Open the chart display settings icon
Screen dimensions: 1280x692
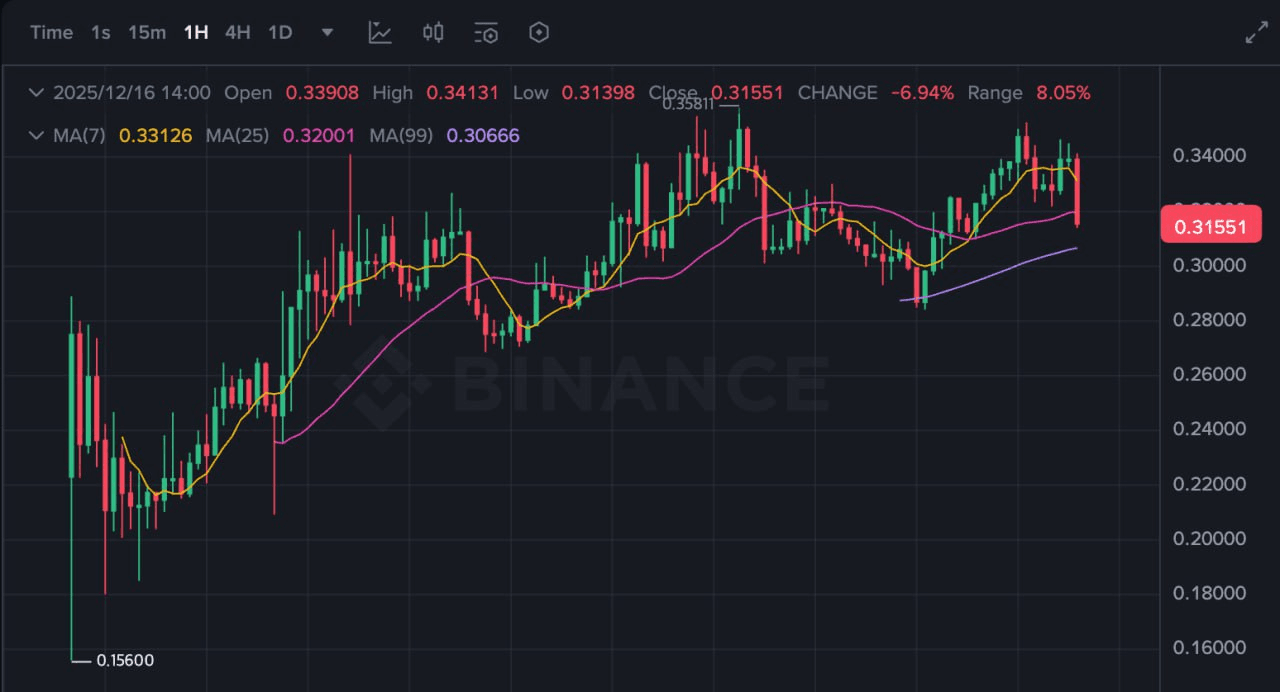pos(486,32)
